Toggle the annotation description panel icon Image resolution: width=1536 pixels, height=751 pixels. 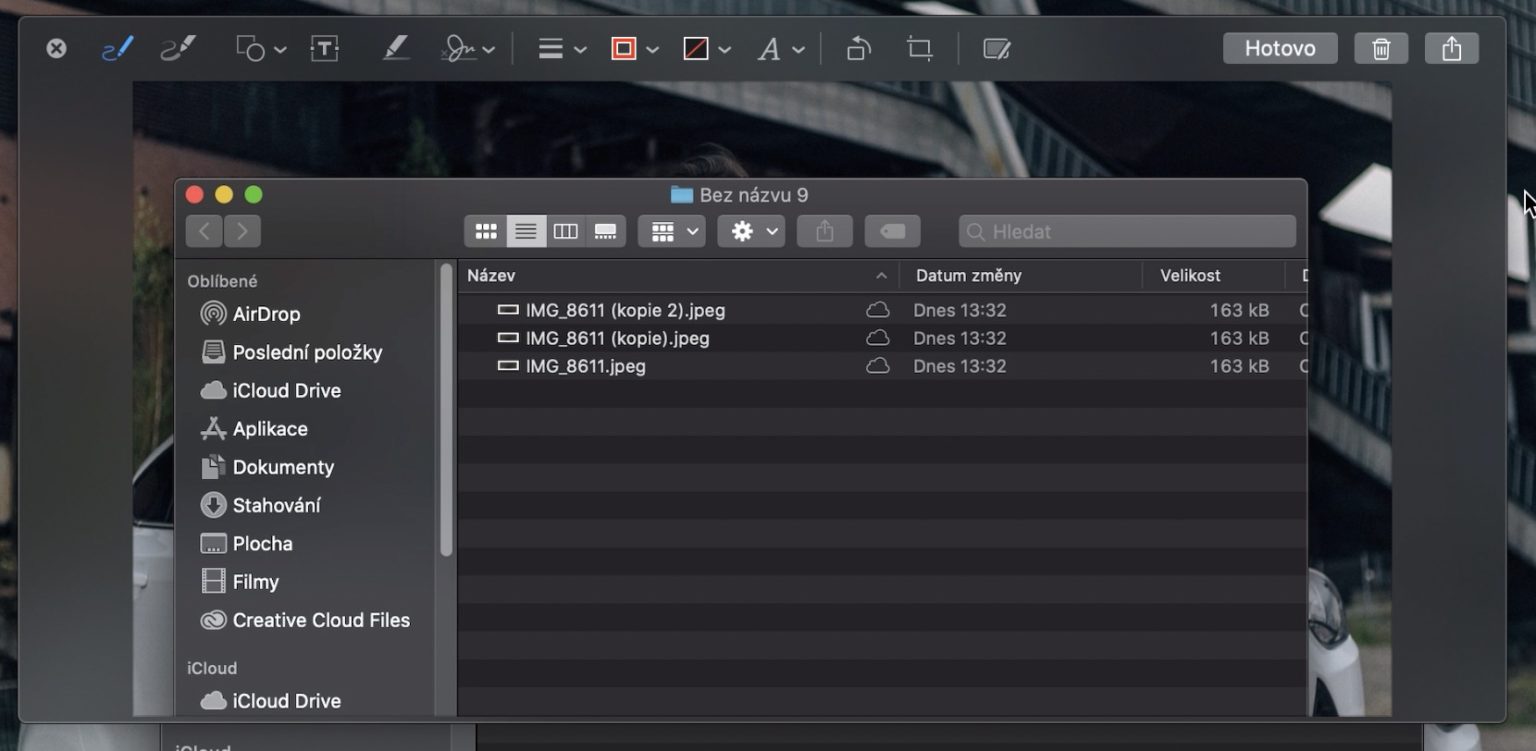996,47
